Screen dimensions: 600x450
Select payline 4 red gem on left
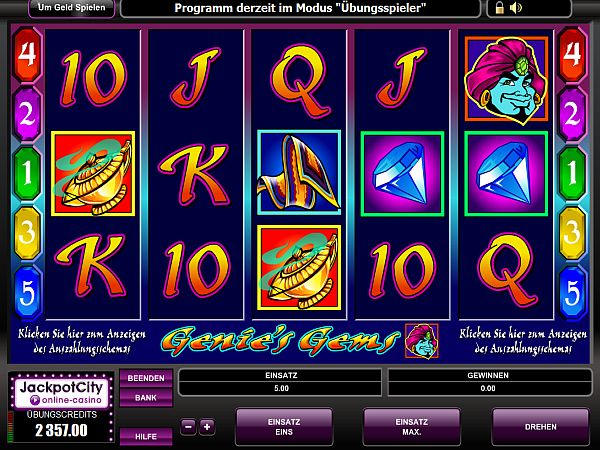[x=27, y=54]
